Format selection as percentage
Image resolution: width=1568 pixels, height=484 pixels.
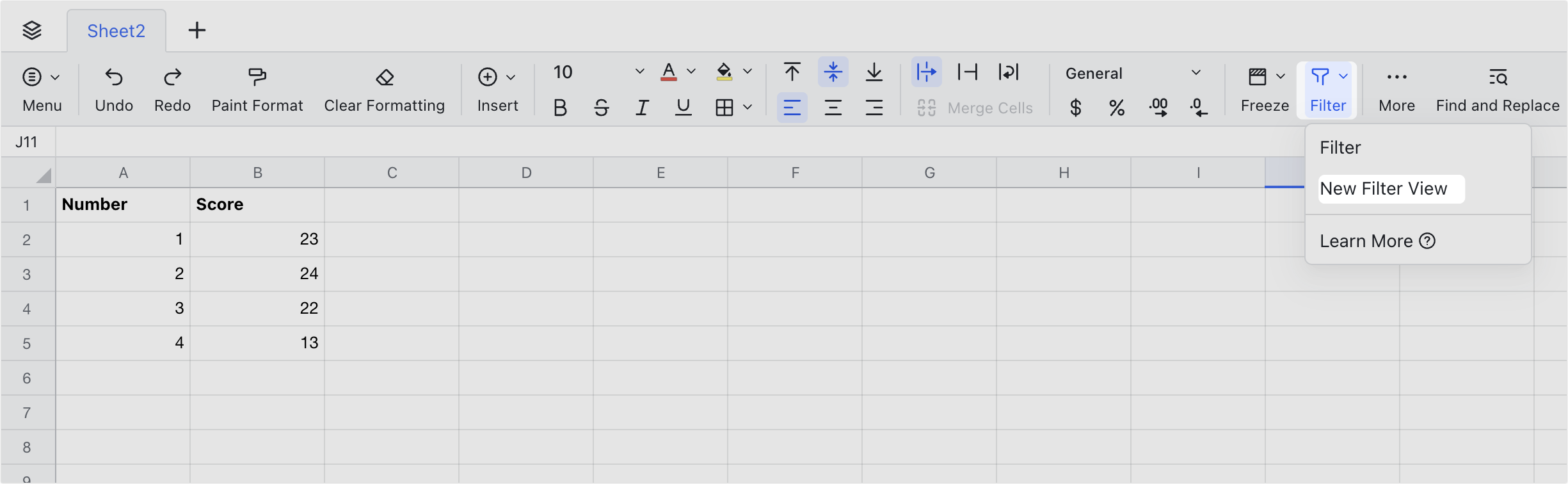(1117, 108)
